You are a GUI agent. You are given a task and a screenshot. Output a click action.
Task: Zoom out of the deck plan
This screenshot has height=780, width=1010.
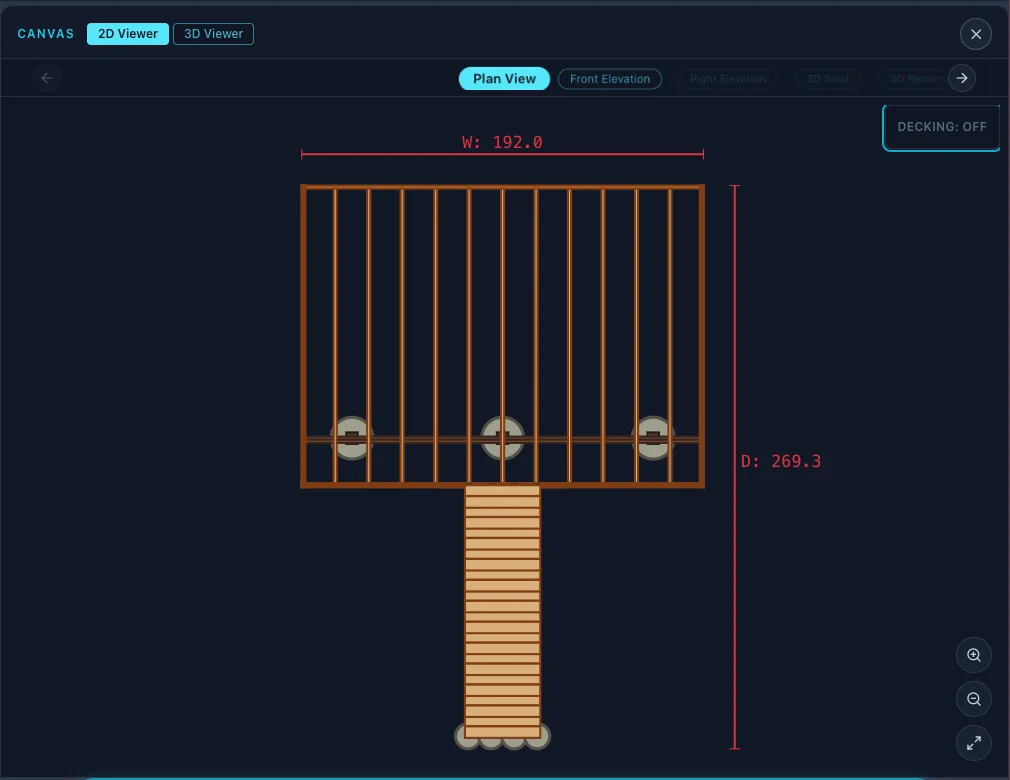973,699
